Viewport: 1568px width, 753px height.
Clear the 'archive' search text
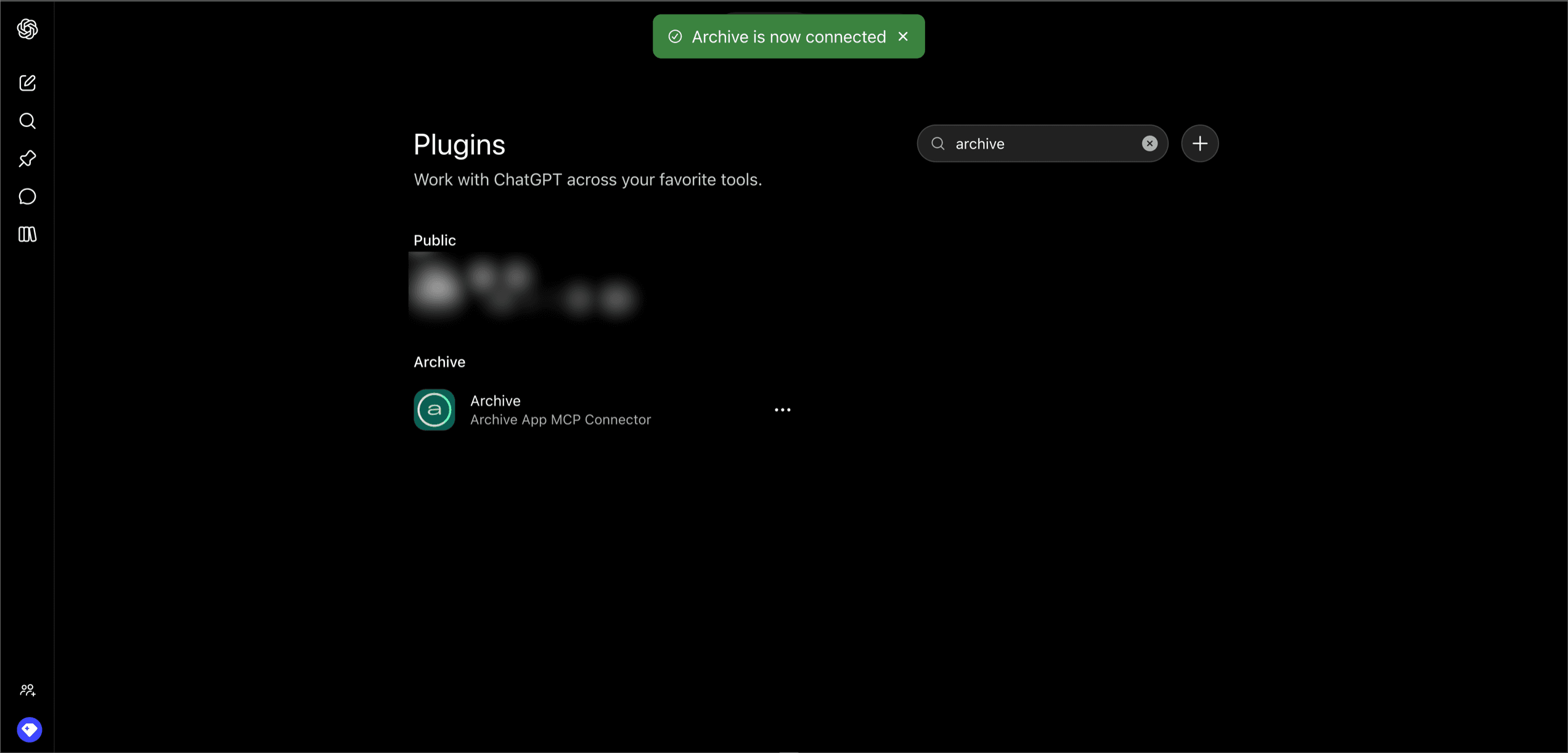click(1149, 144)
